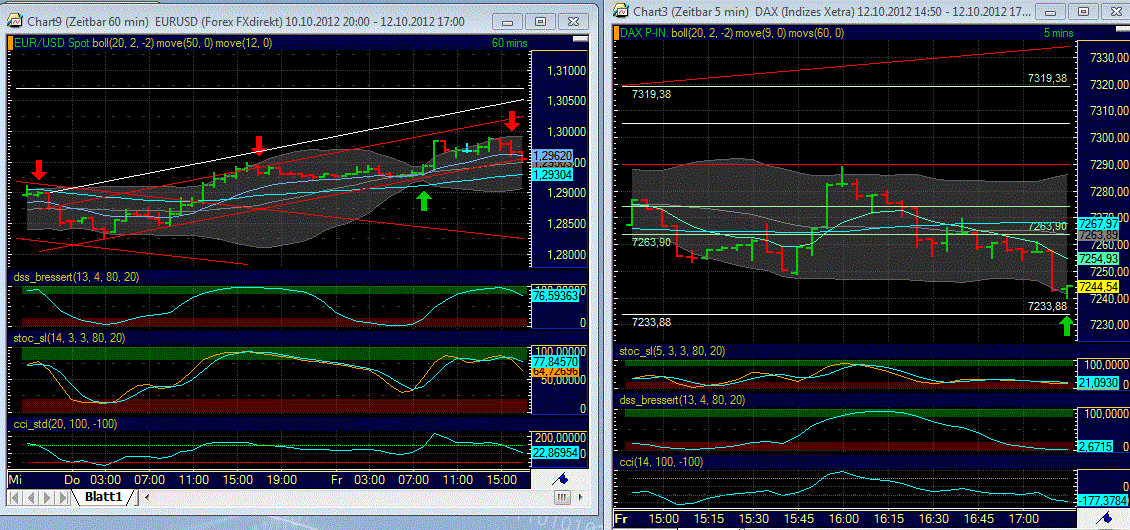Image resolution: width=1130 pixels, height=530 pixels.
Task: Click the 77,84570 stochastic value tag
Action: [x=555, y=361]
